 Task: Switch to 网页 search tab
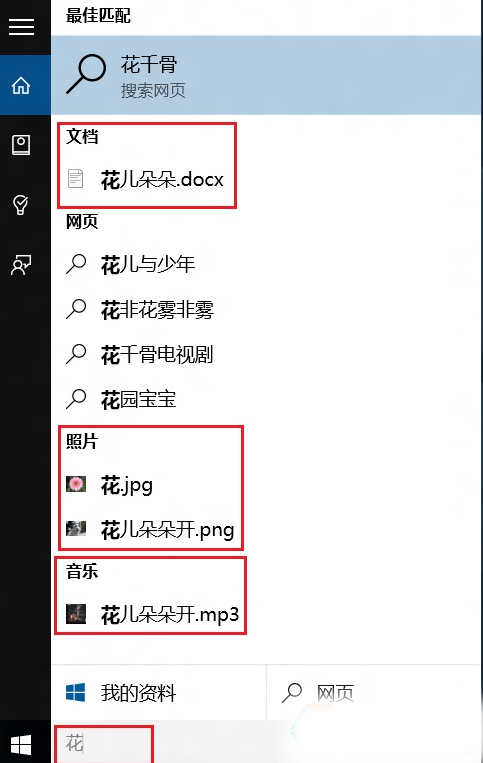[x=374, y=692]
